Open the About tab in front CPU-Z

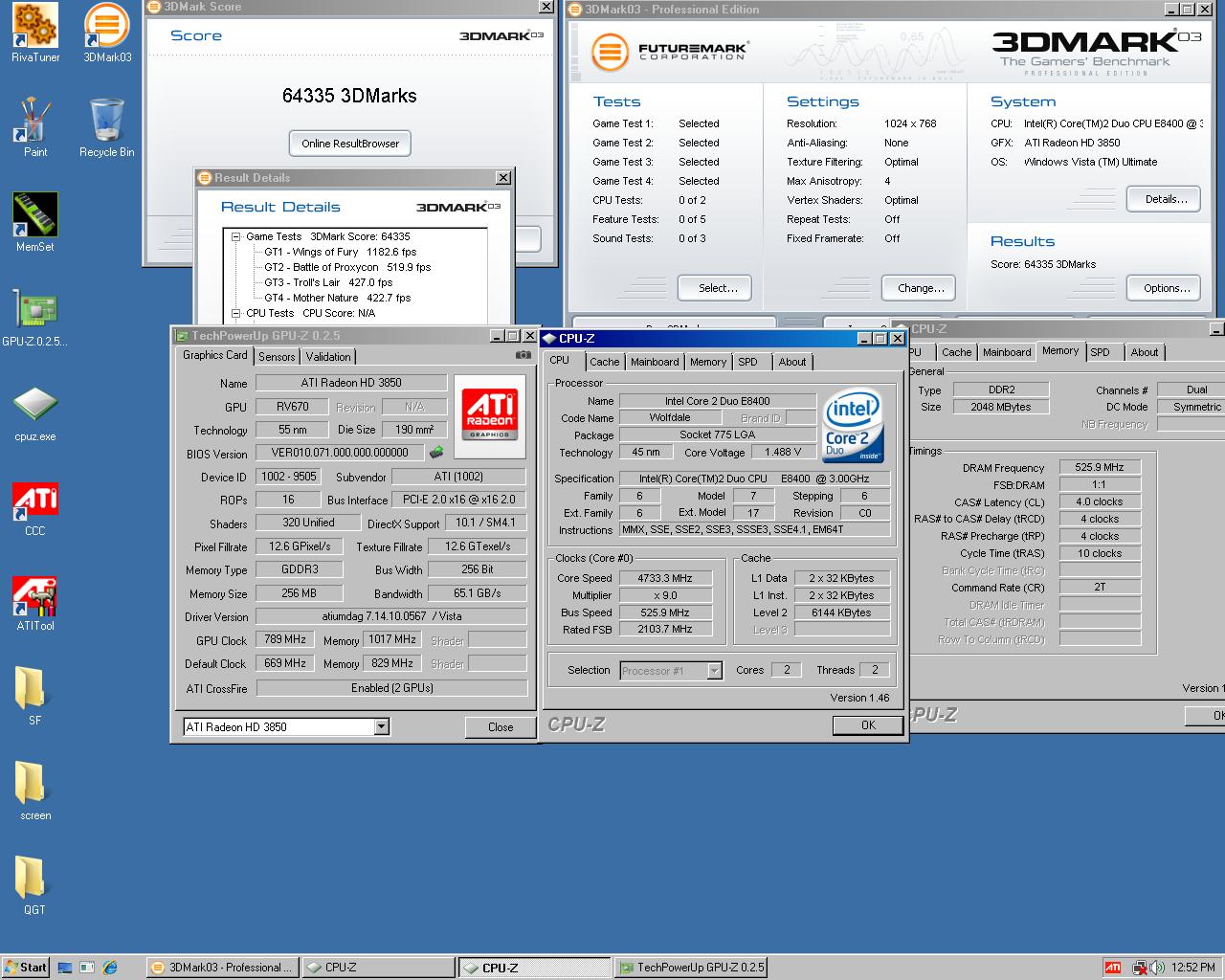tap(792, 362)
